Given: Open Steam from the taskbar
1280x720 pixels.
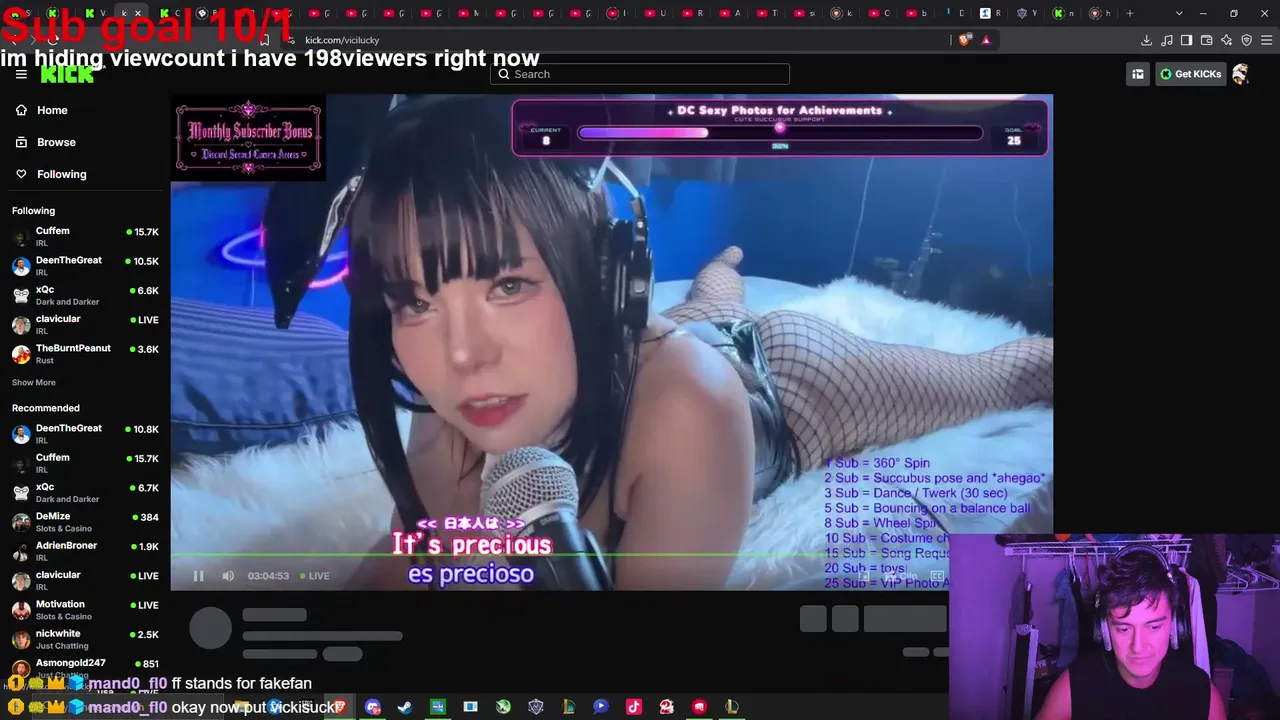Looking at the screenshot, I should click(405, 707).
